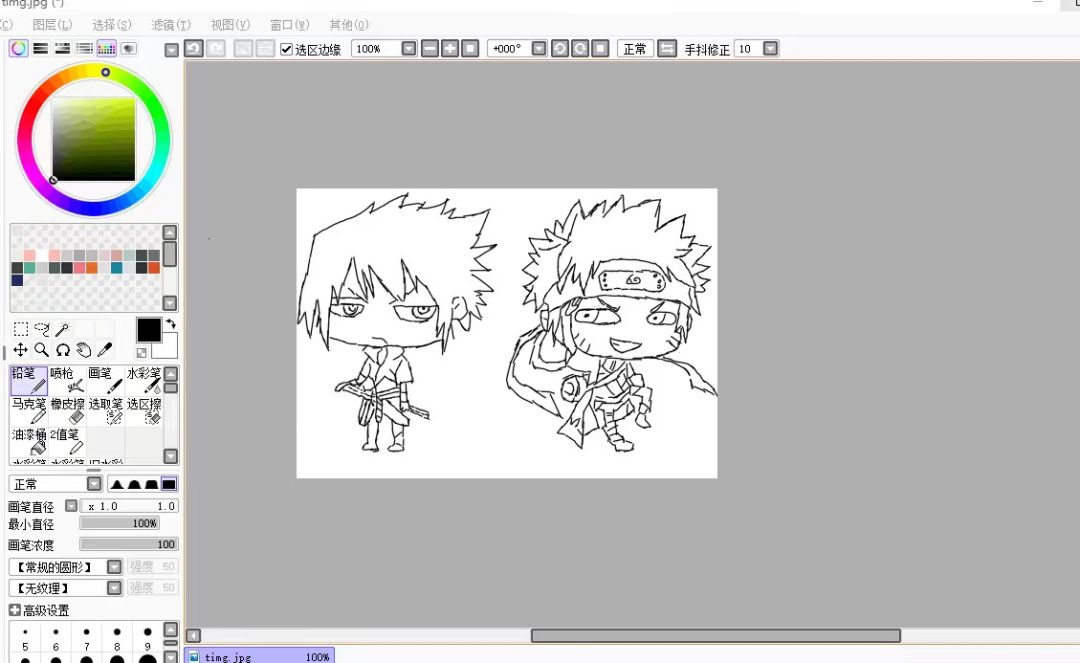Open the 滤镜(T) menu
Image resolution: width=1080 pixels, height=663 pixels.
pos(170,24)
